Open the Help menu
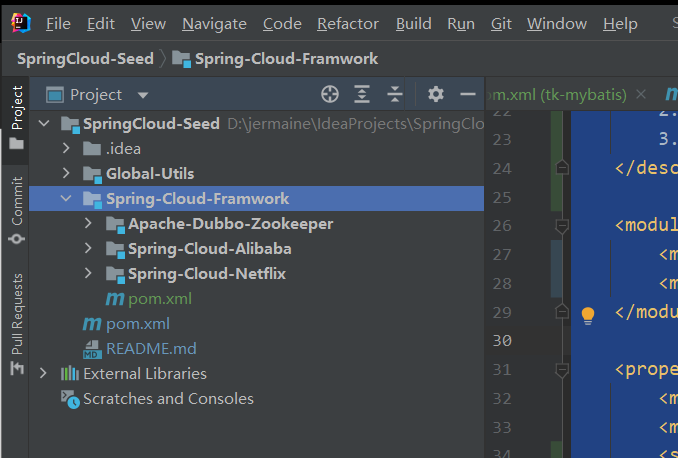 tap(620, 24)
